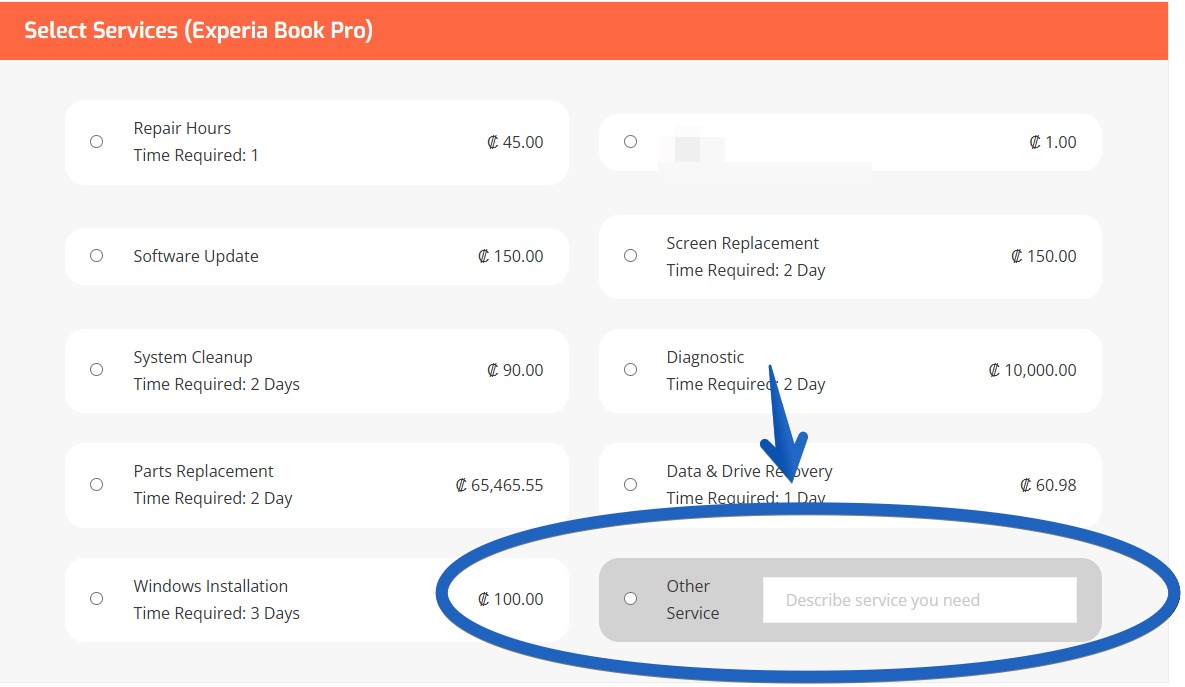Click the Parts Replacement label
Screen dimensions: 1185x687
(x=203, y=471)
